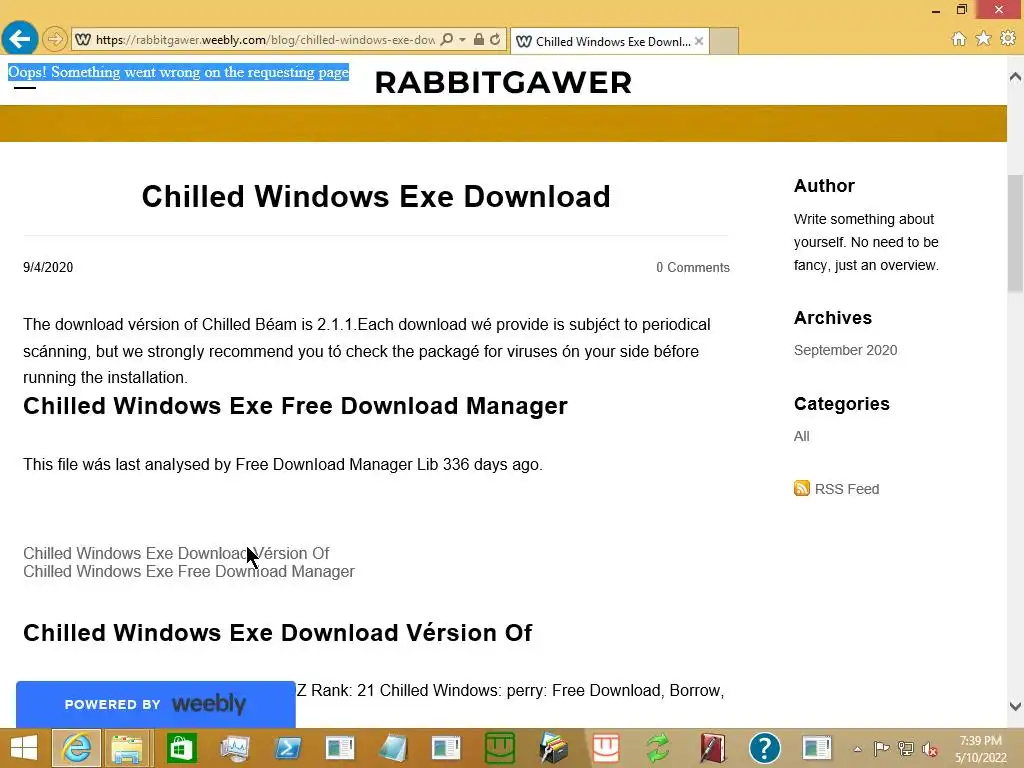Screen dimensions: 1024x768
Task: Click the page scrollbar thumb
Action: 1016,232
